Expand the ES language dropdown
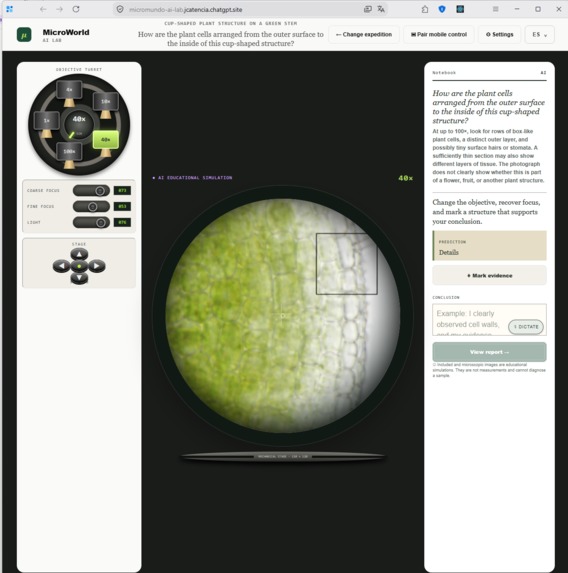This screenshot has height=573, width=568. [x=539, y=34]
